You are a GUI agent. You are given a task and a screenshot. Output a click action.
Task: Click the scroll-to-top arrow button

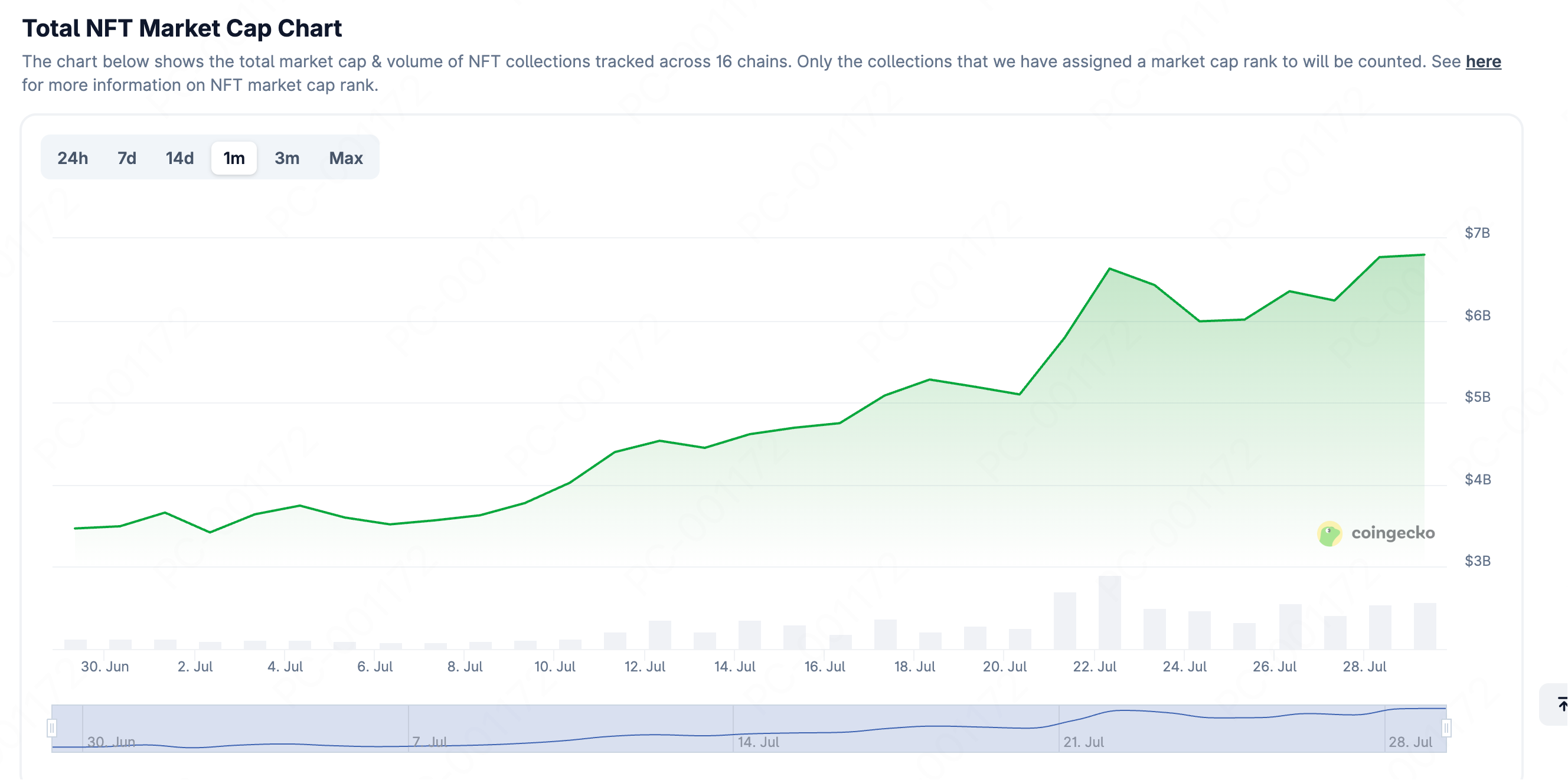click(1560, 704)
